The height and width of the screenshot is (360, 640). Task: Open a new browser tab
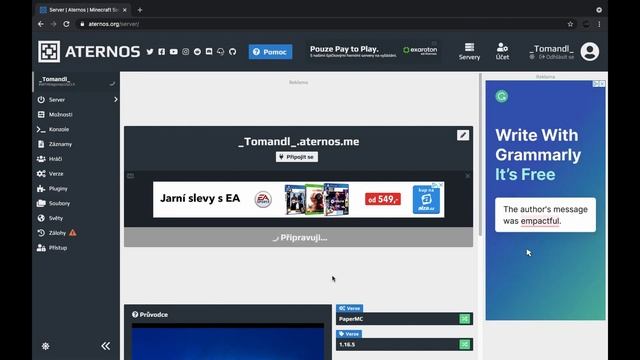[140, 10]
